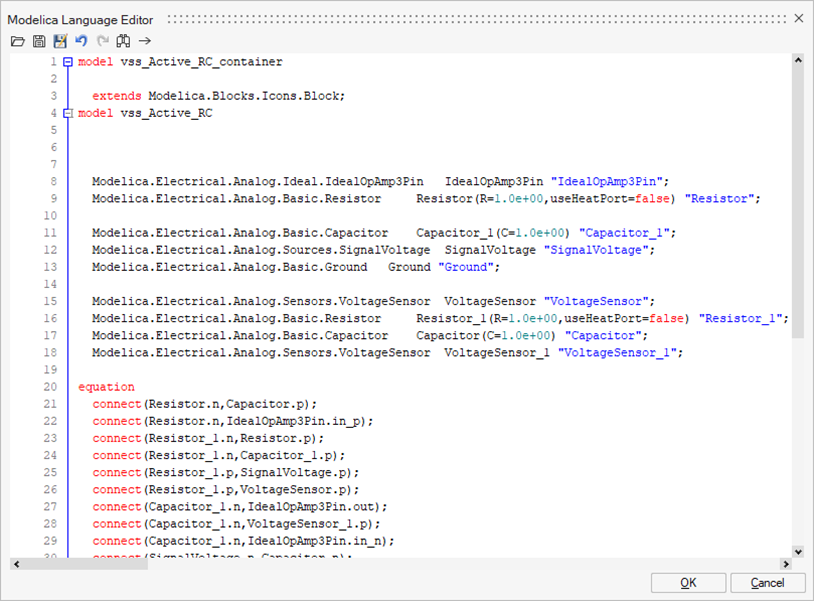Click the Save disk icon
This screenshot has height=601, width=814.
coord(39,41)
